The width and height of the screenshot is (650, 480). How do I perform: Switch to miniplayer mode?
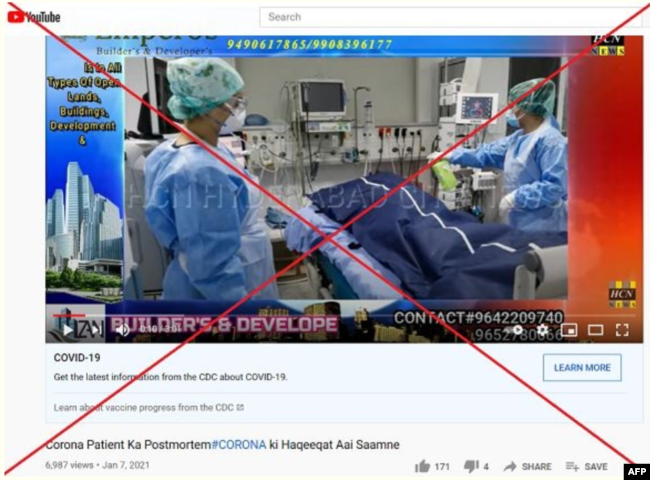(x=569, y=329)
